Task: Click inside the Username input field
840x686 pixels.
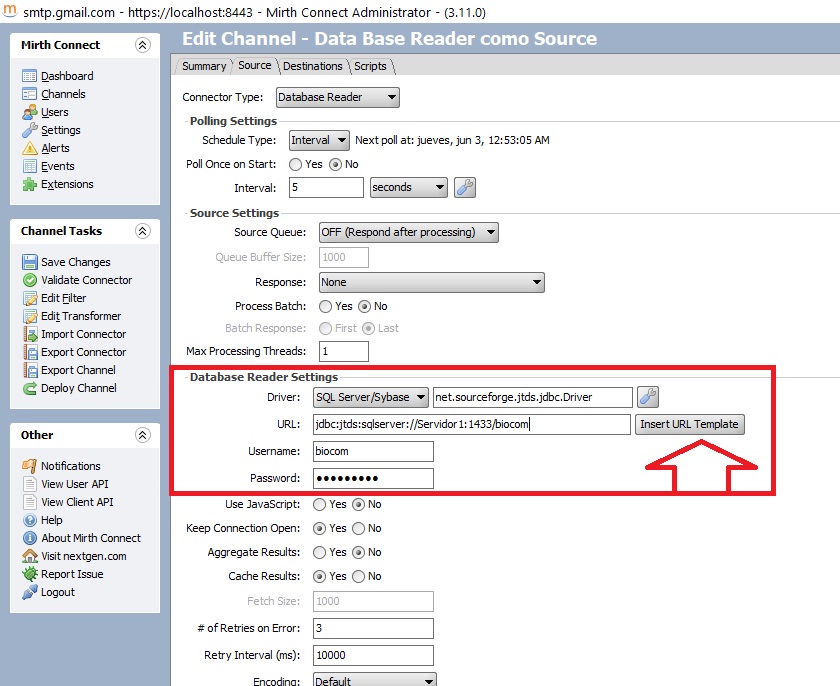Action: point(372,451)
